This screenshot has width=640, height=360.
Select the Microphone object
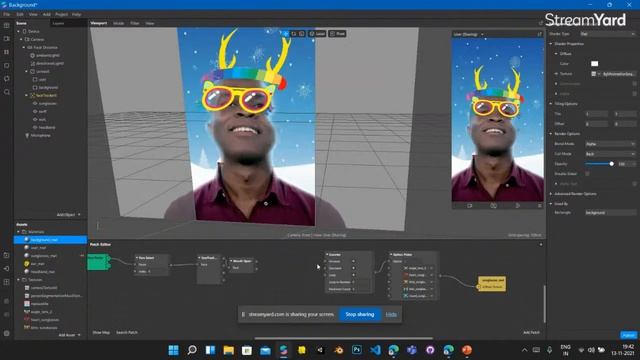[40, 136]
